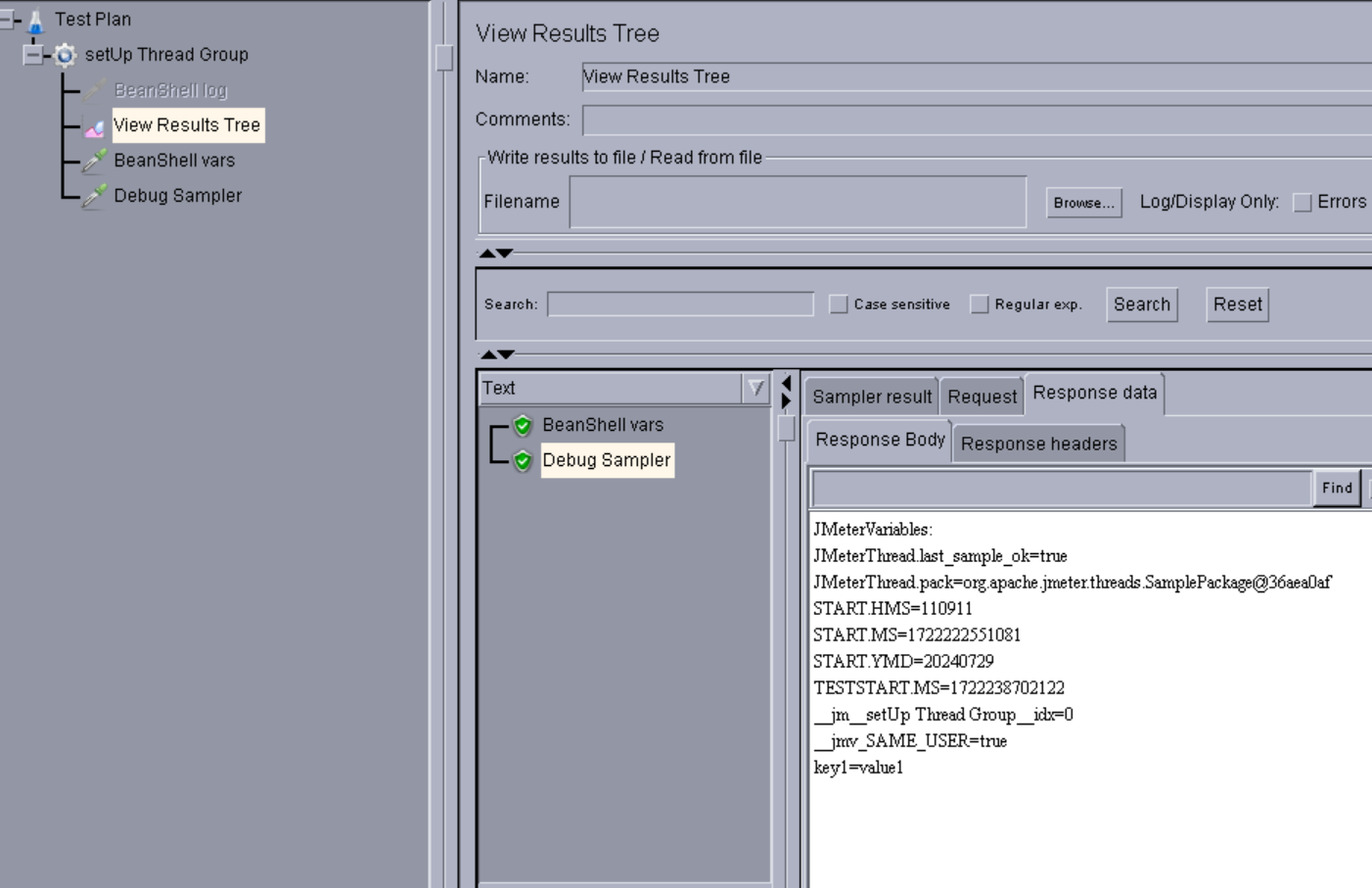This screenshot has width=1372, height=888.
Task: Collapse the Test Plan tree node
Action: [6, 20]
